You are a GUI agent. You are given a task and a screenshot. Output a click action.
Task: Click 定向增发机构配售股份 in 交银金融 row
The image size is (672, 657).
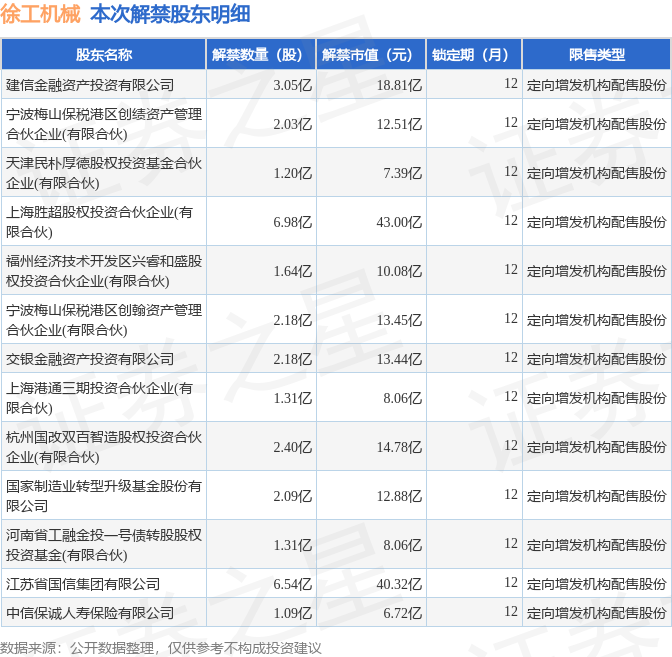(597, 359)
